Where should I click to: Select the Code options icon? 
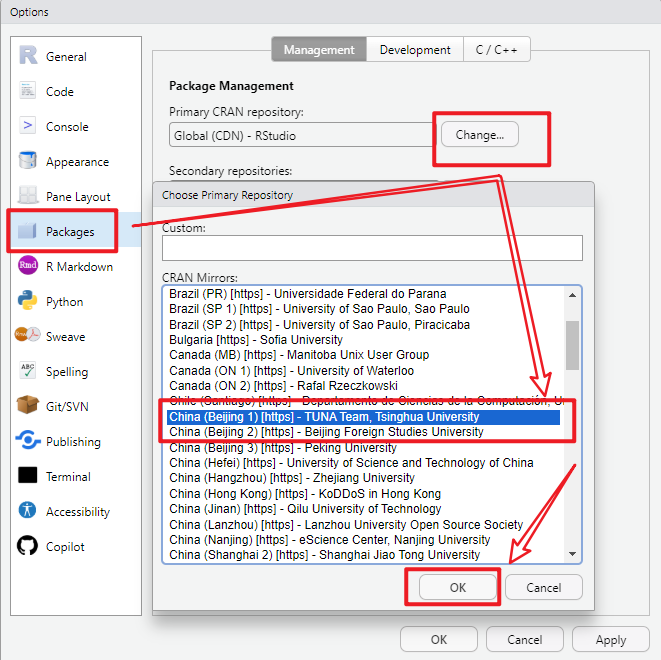[28, 92]
